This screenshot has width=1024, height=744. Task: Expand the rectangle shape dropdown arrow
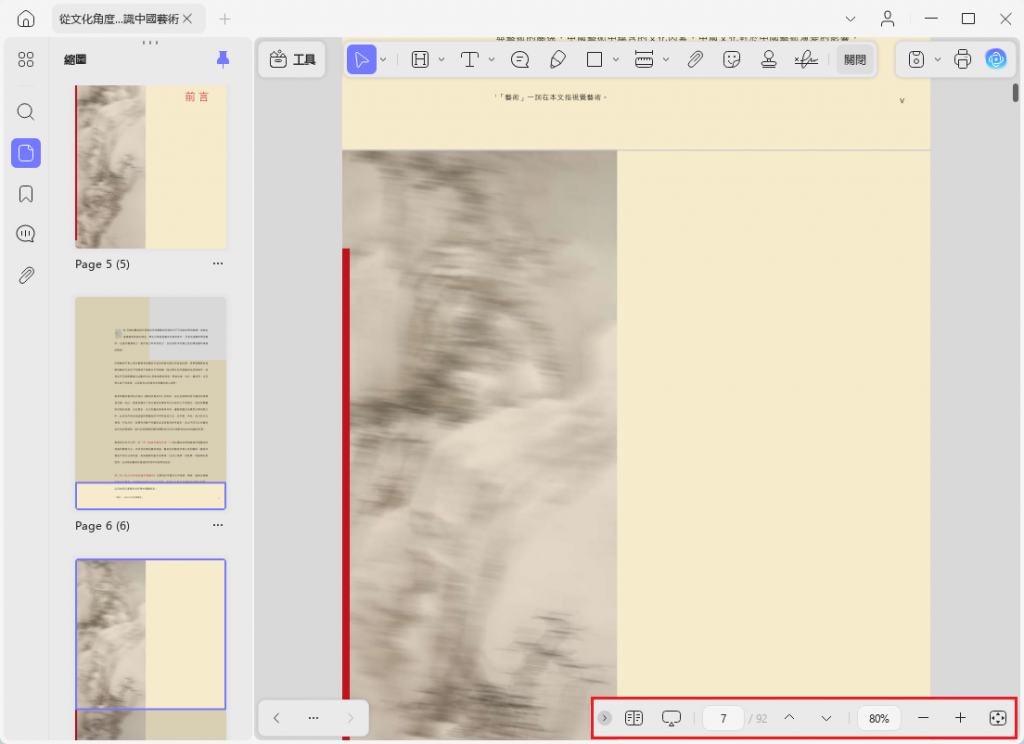click(616, 60)
